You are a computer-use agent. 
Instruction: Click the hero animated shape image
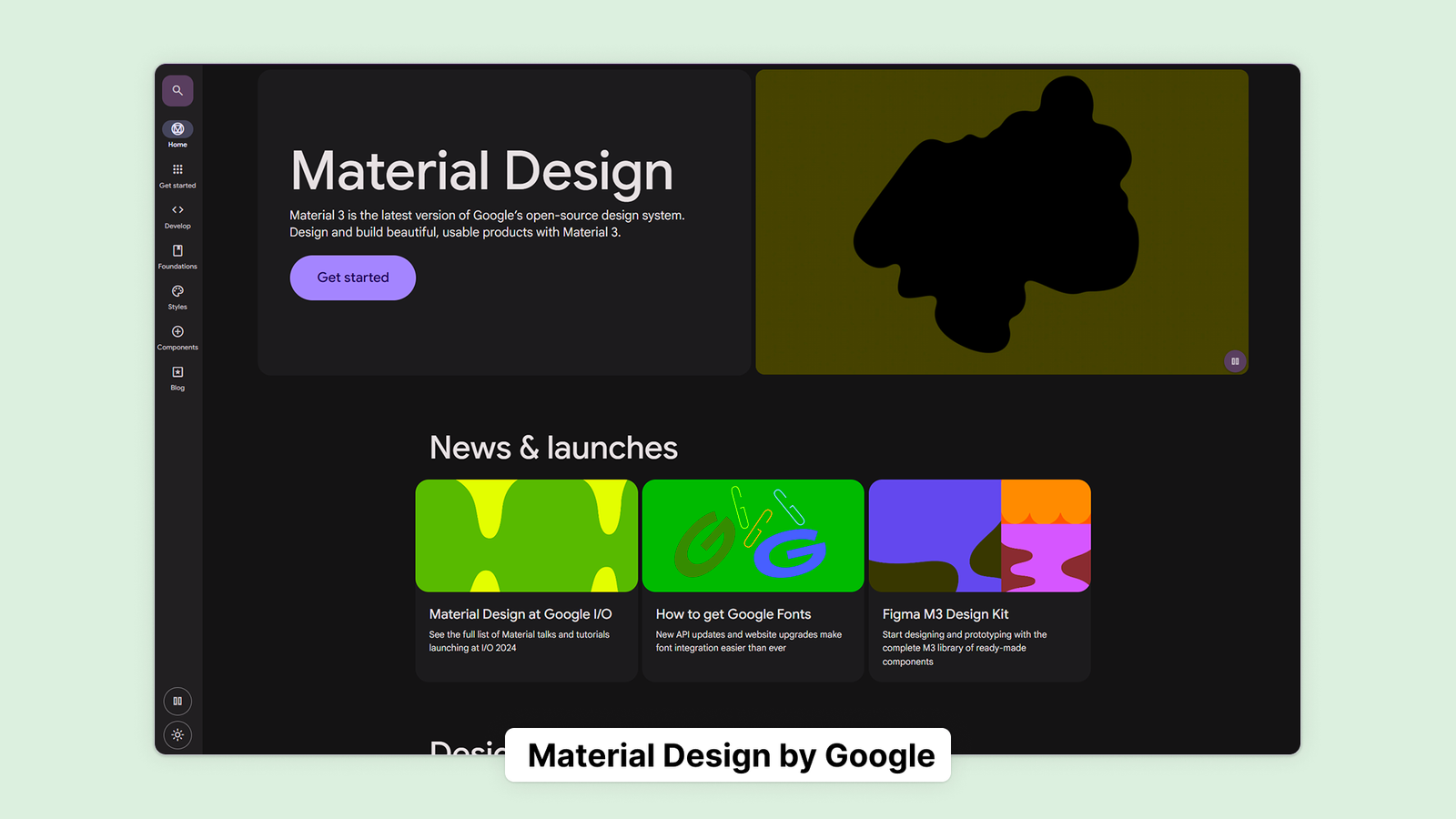click(x=1002, y=222)
